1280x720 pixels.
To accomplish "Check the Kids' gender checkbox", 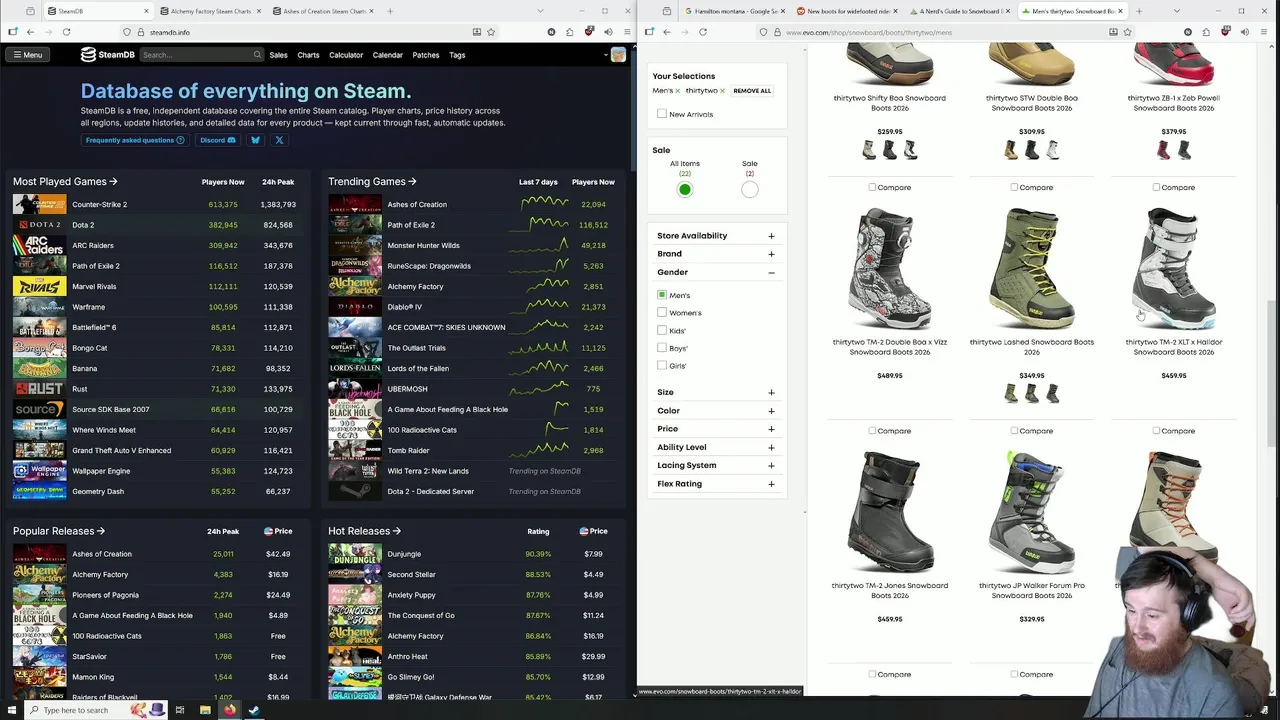I will point(662,330).
